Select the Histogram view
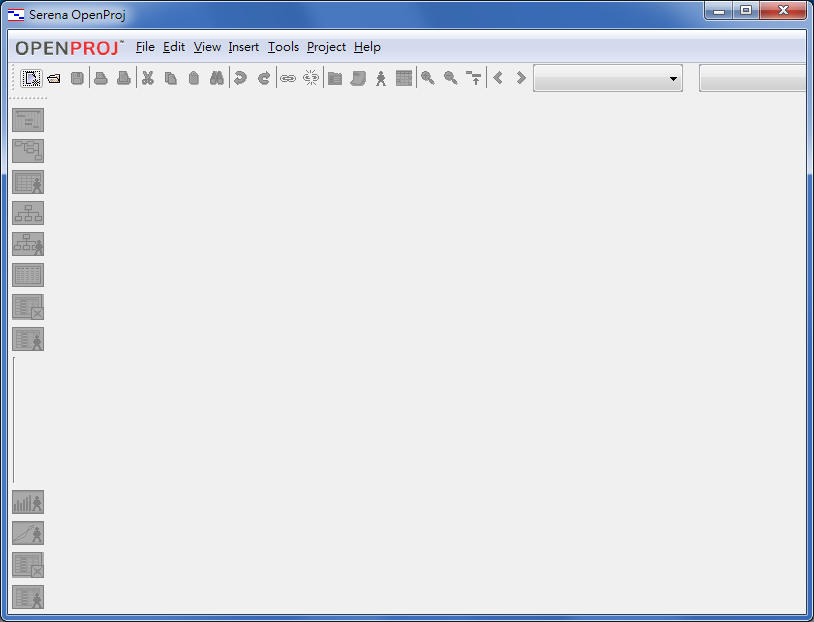The image size is (814, 622). pos(27,502)
